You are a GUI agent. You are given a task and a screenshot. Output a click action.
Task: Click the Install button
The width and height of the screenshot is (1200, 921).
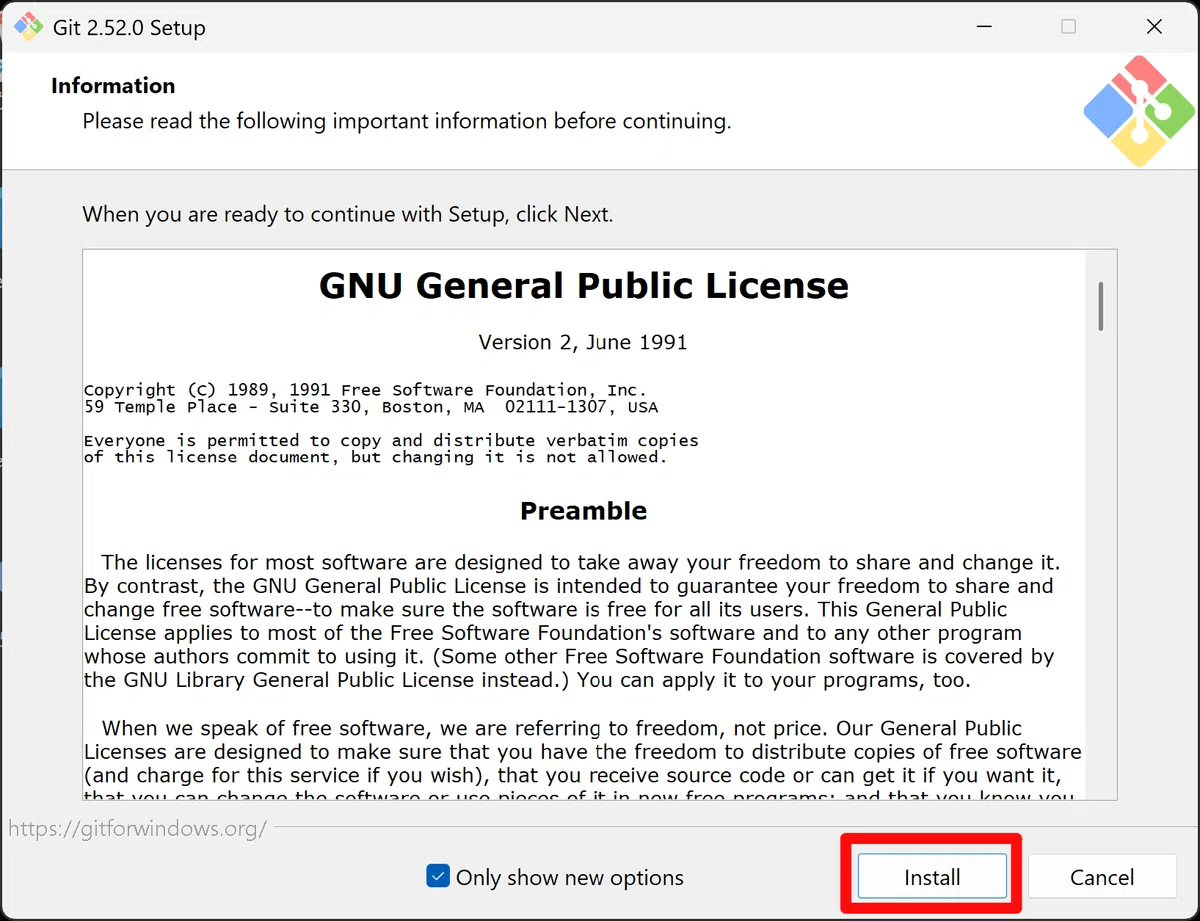click(932, 877)
